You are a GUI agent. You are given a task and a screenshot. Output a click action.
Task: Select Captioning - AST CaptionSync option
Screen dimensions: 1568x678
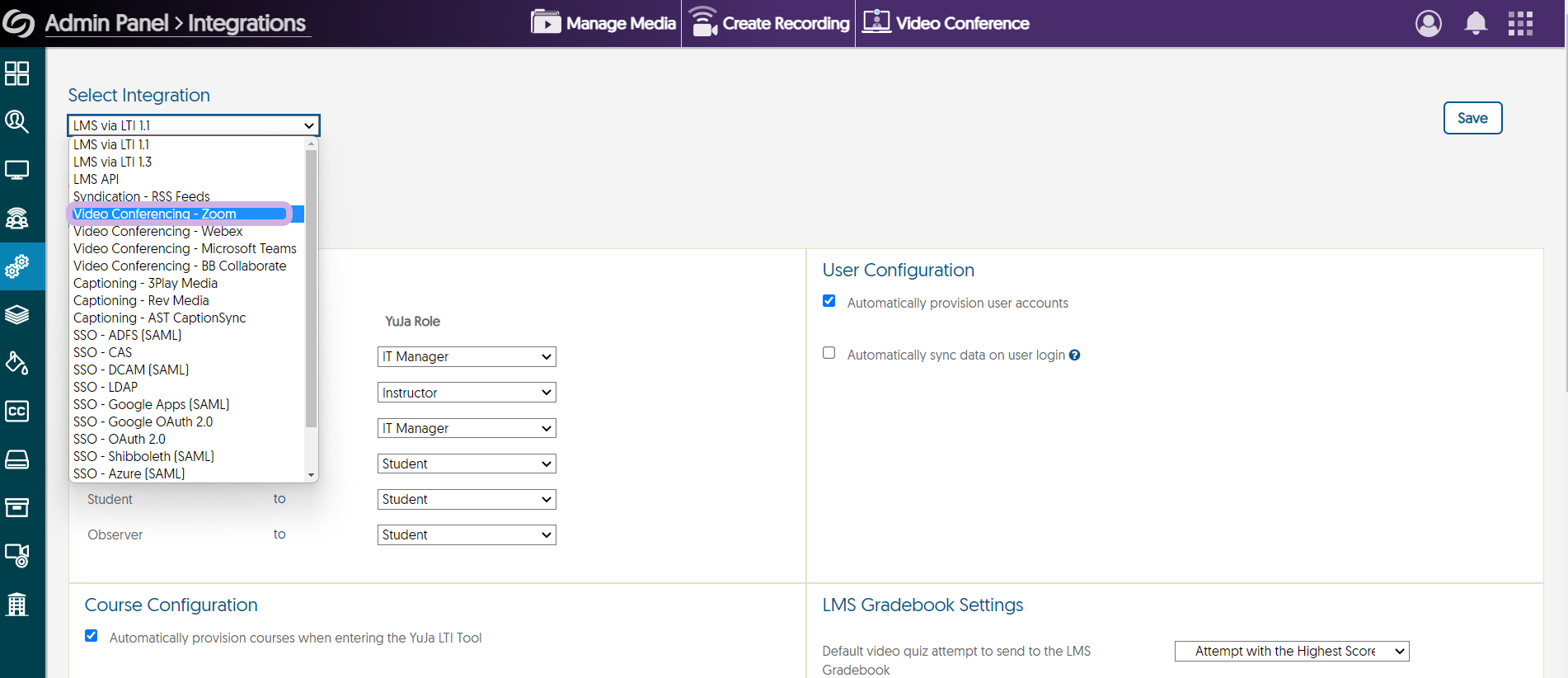[187, 318]
